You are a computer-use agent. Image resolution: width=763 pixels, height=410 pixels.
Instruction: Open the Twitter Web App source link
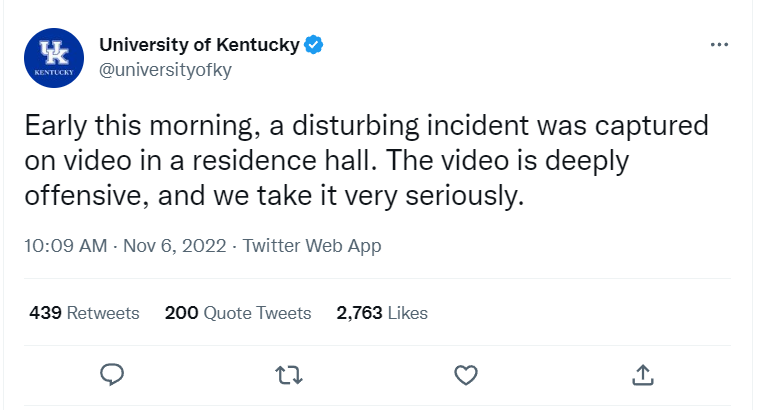[312, 245]
